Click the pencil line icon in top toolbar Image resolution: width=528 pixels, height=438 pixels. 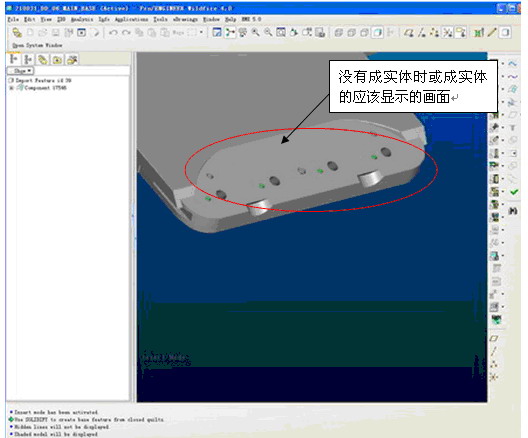coord(492,32)
